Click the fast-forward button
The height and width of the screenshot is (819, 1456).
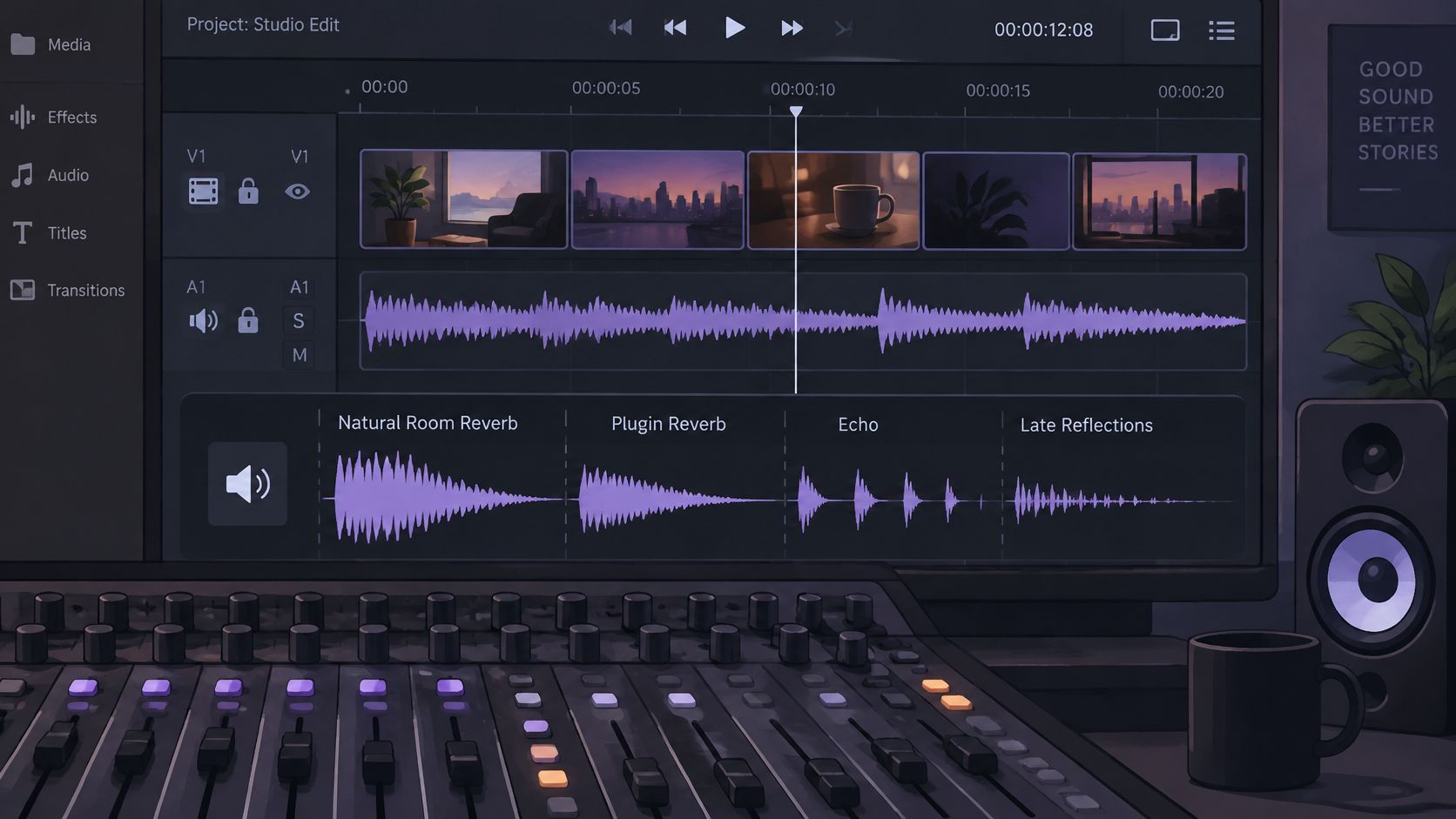point(792,28)
